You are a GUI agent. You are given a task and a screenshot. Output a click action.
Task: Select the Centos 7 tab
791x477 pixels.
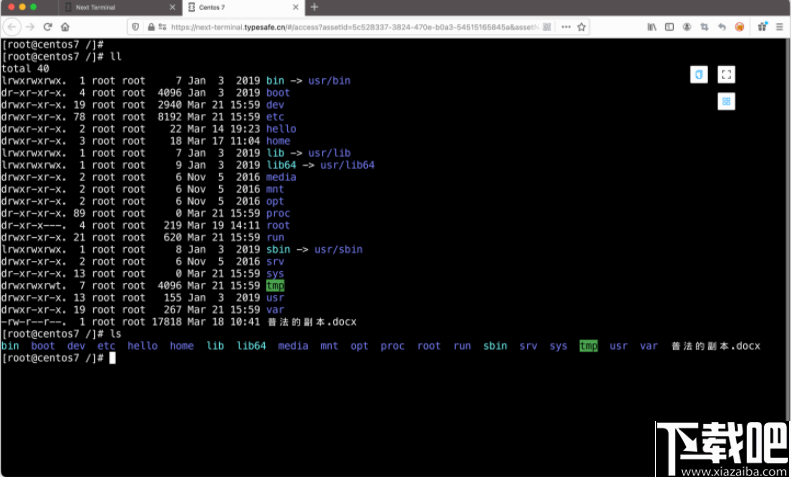[x=243, y=8]
